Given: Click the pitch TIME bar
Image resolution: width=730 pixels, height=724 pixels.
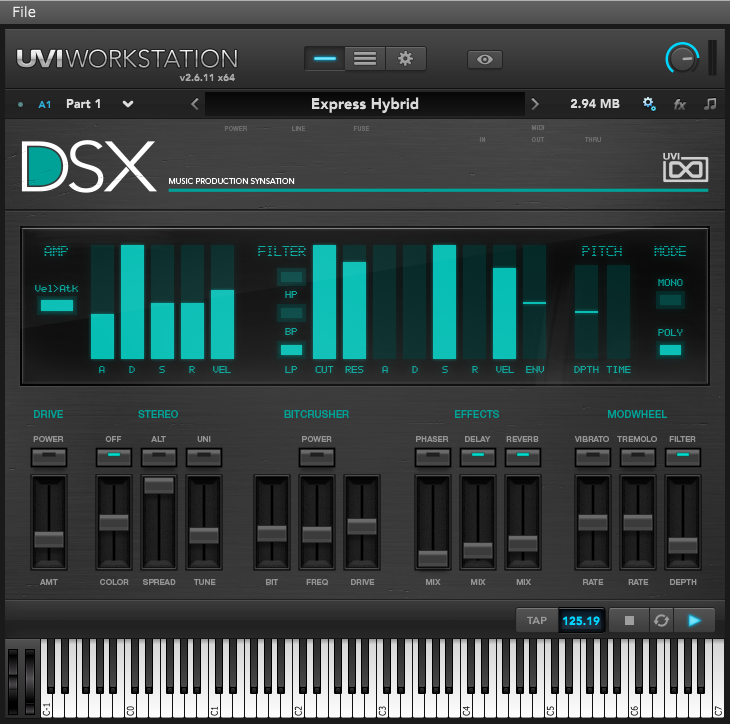Looking at the screenshot, I should coord(618,312).
